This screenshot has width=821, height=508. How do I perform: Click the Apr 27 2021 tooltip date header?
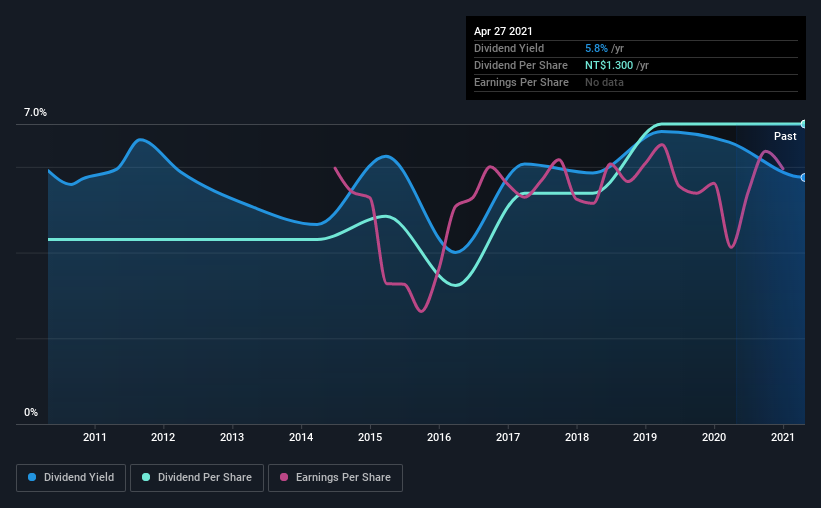point(503,31)
